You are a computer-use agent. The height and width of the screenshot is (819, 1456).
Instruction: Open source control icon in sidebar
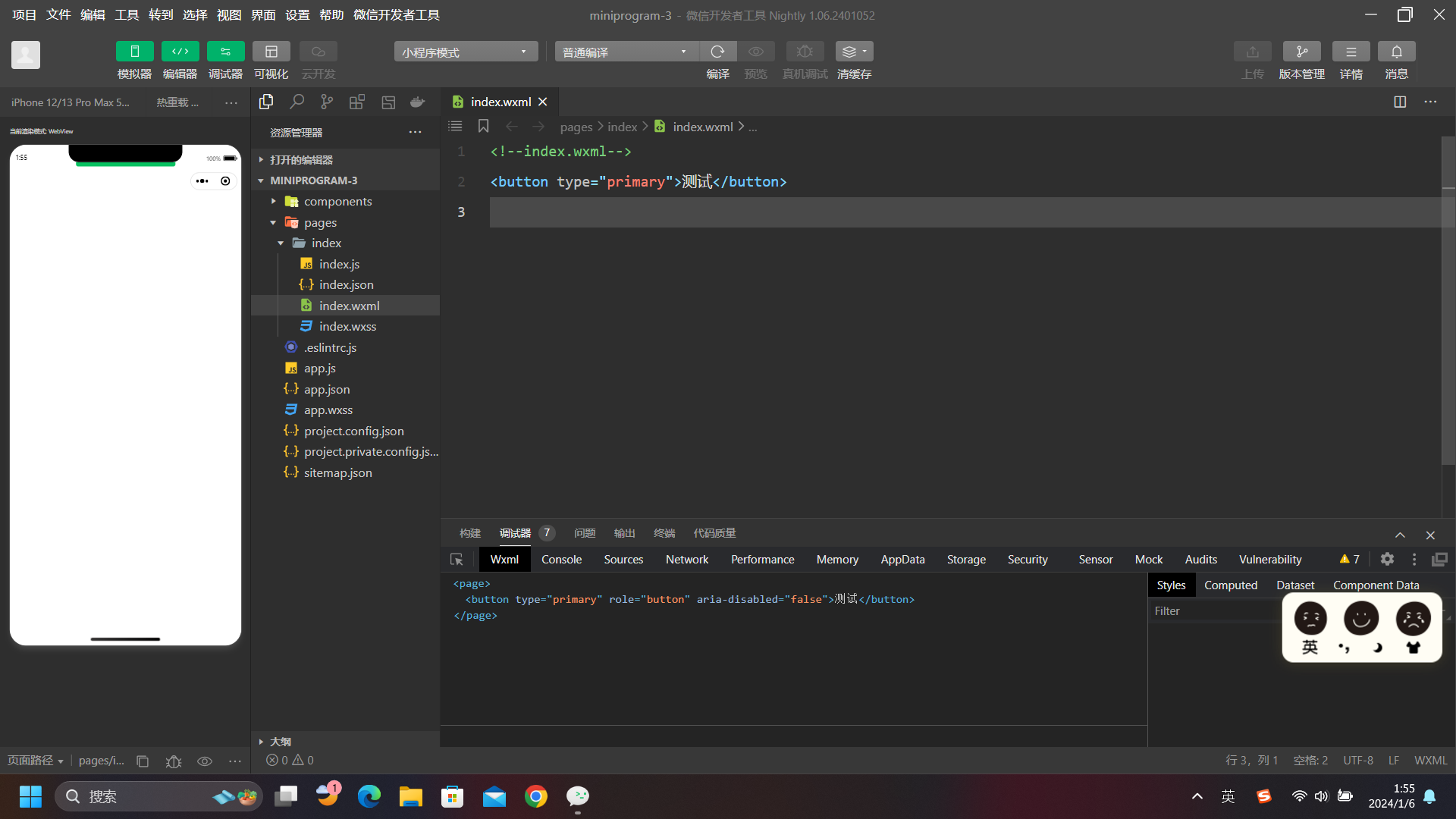tap(327, 102)
